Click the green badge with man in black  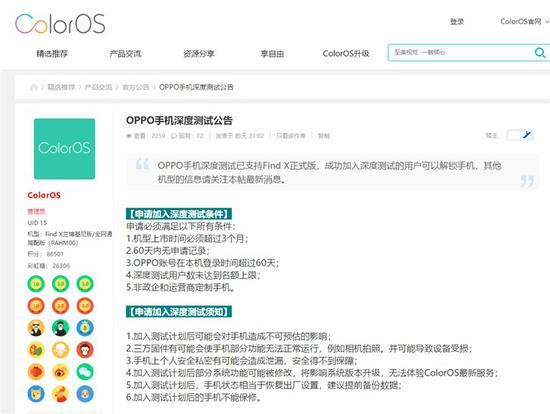(61, 328)
